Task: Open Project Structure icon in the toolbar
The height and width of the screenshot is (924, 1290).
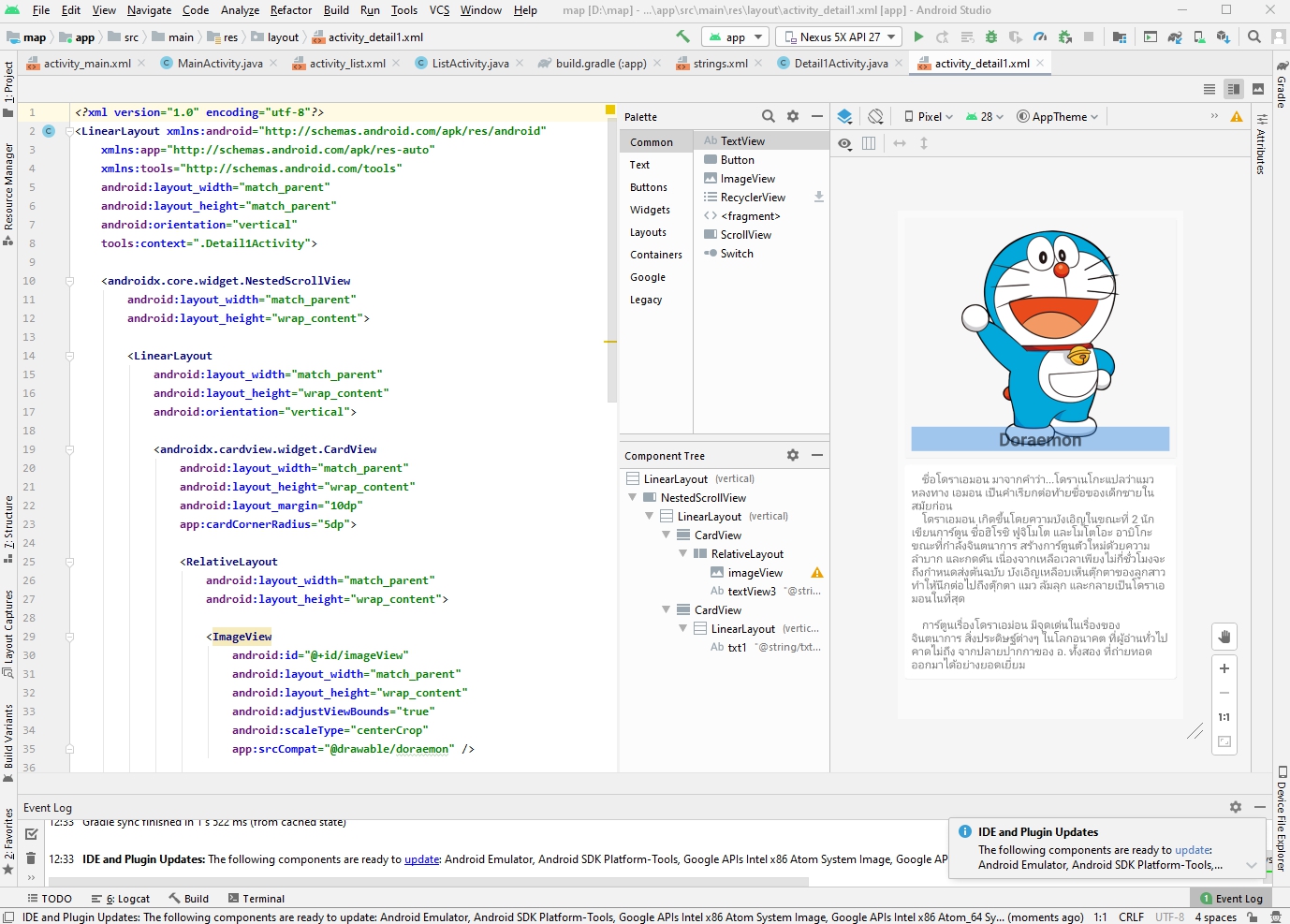Action: click(1120, 37)
